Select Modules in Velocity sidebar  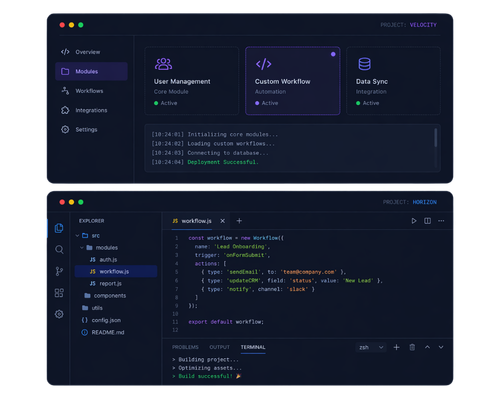click(x=91, y=71)
